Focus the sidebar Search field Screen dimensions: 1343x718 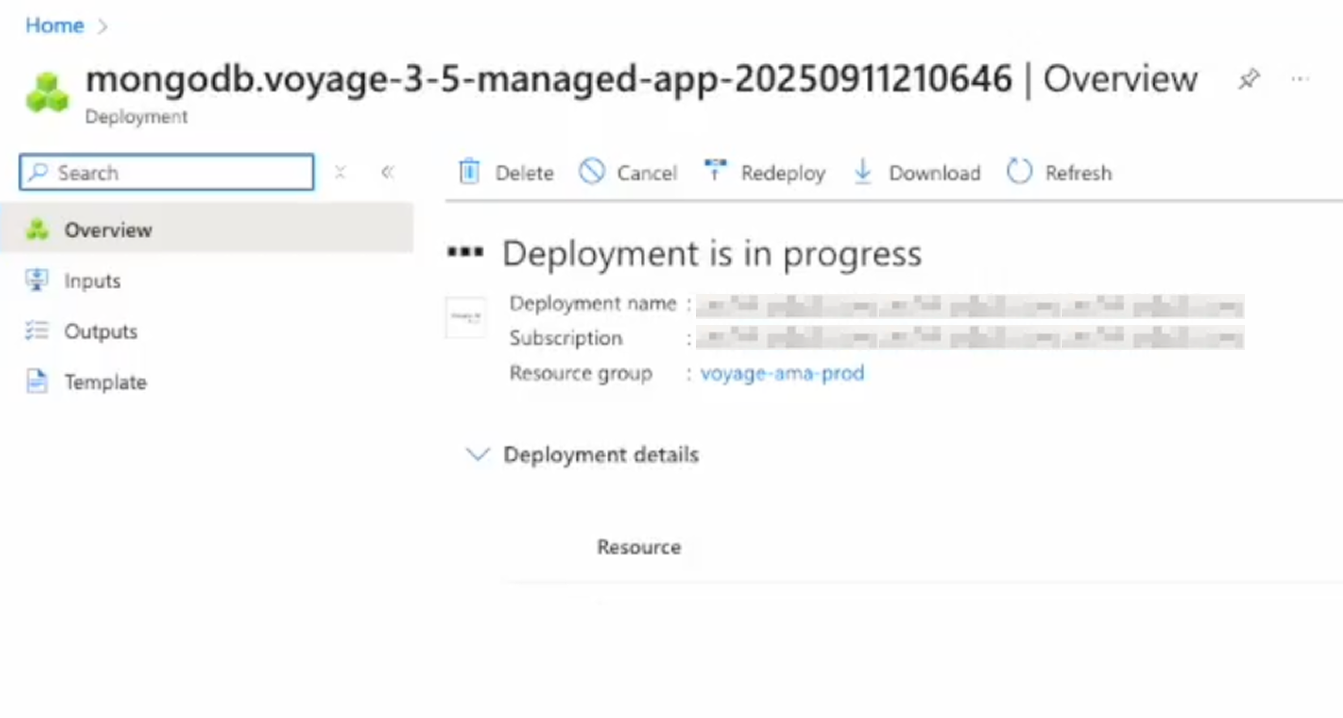click(166, 173)
